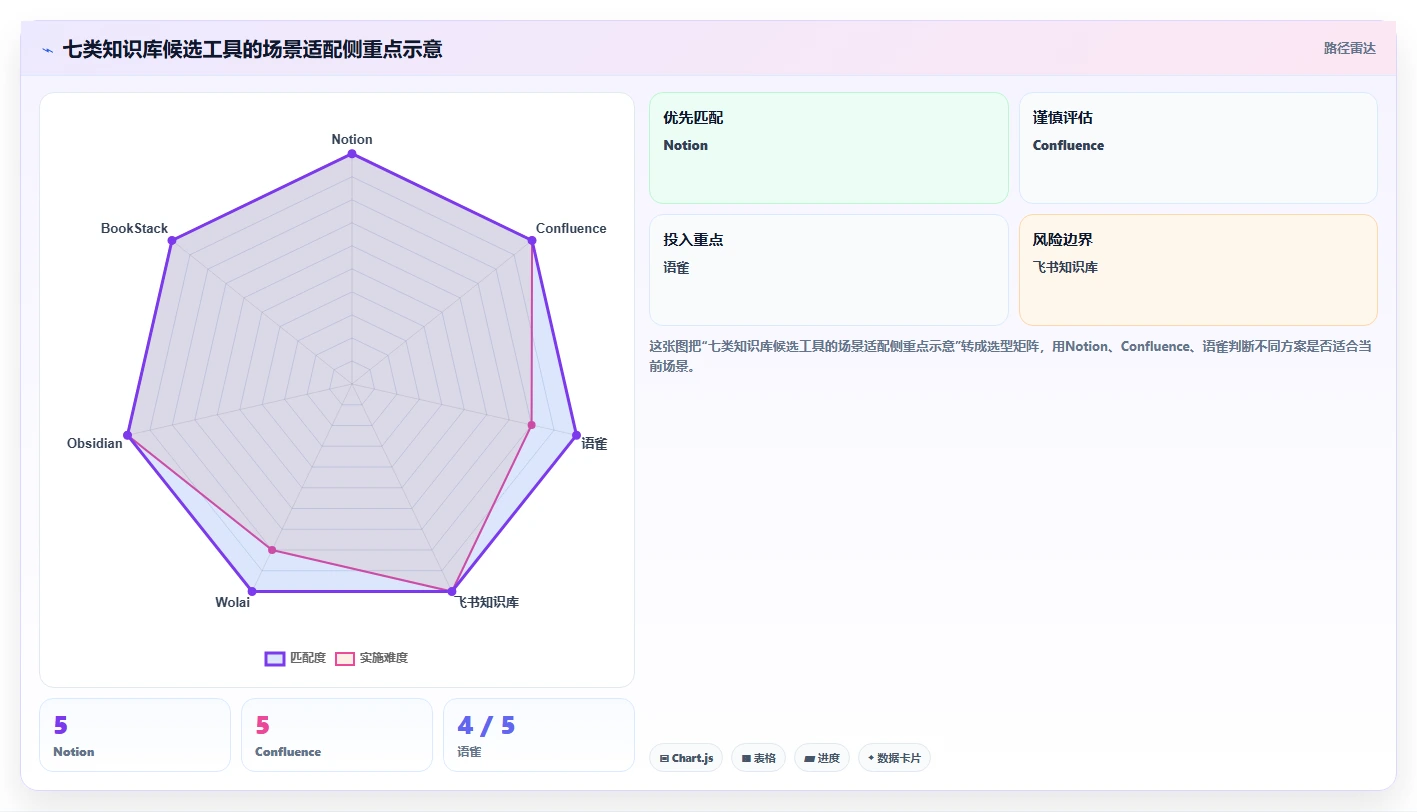The image size is (1417, 812).
Task: Click the stat card showing 5 Confluence
Action: [337, 735]
